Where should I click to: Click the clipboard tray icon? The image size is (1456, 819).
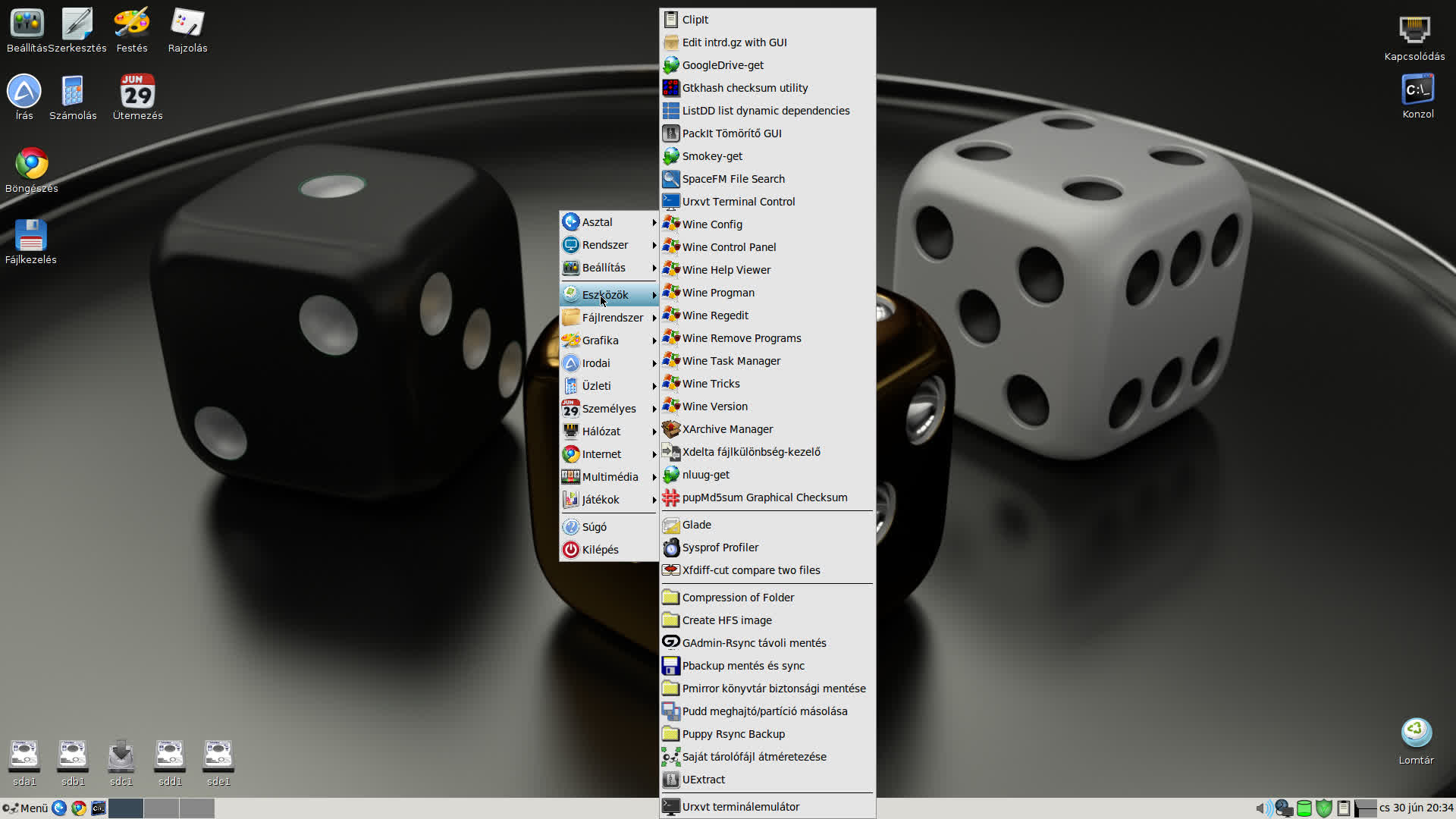click(1343, 808)
